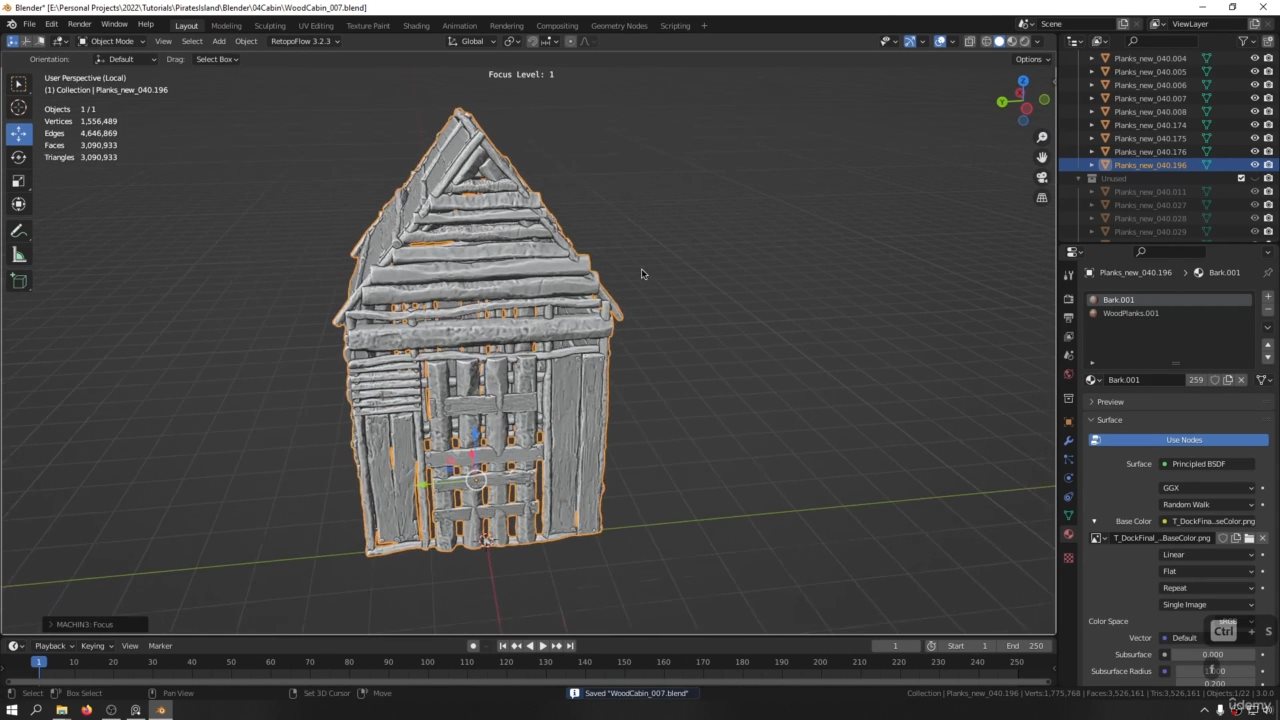The width and height of the screenshot is (1280, 720).
Task: Click the End frame 250 field
Action: [1026, 646]
